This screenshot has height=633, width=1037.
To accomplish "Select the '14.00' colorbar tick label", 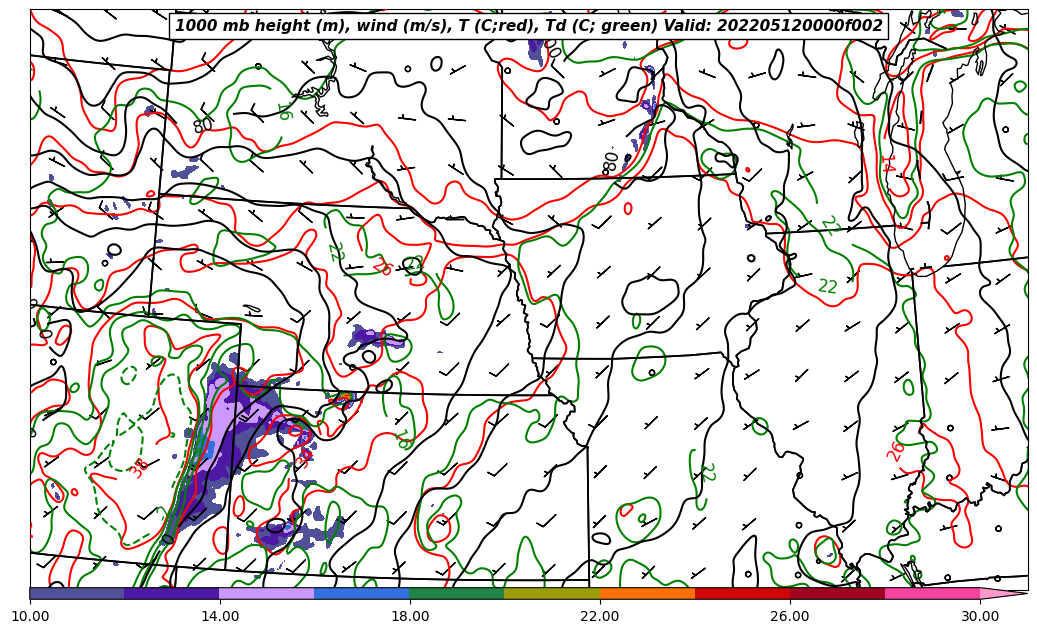I will (x=220, y=616).
